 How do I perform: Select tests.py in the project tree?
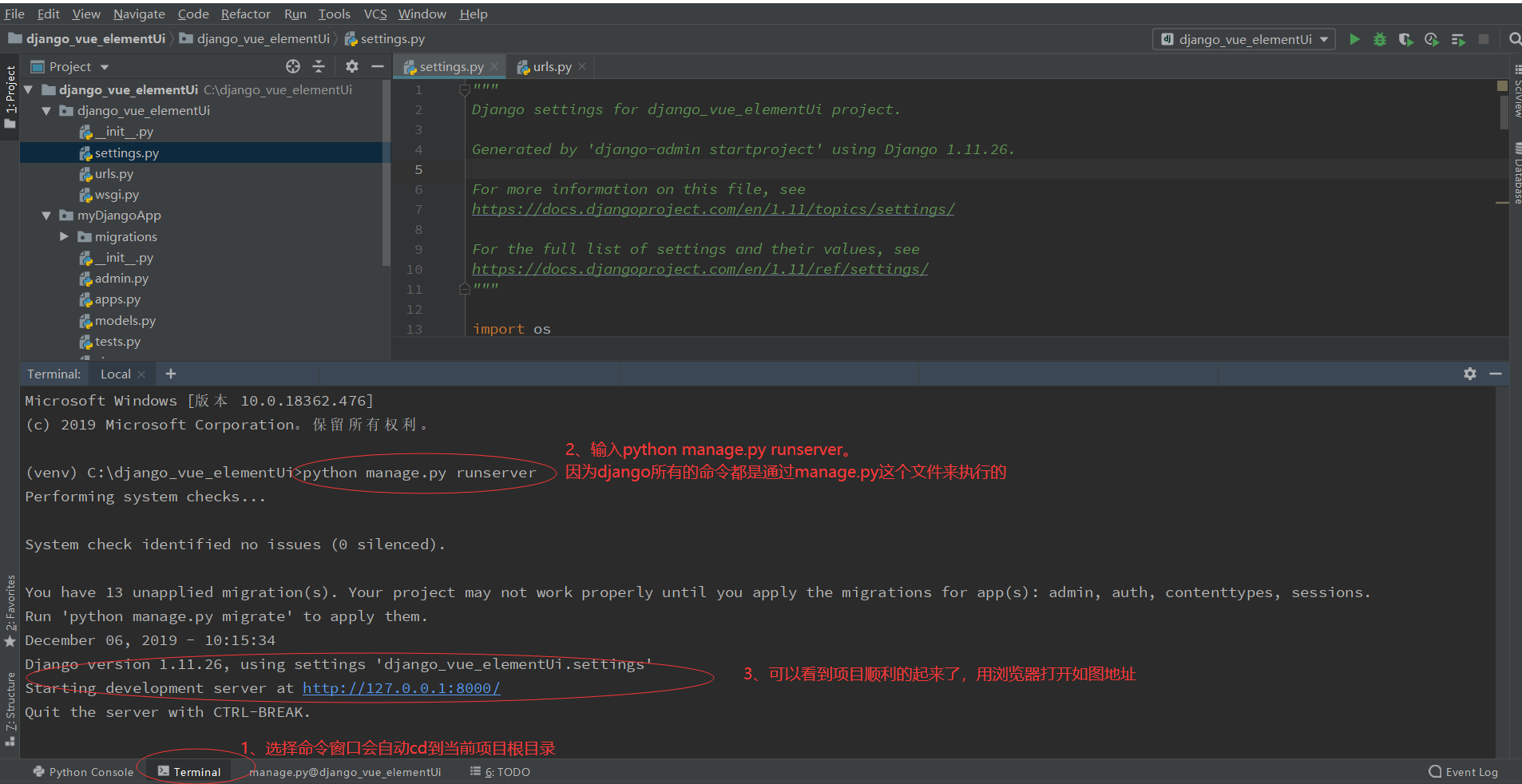pyautogui.click(x=117, y=342)
